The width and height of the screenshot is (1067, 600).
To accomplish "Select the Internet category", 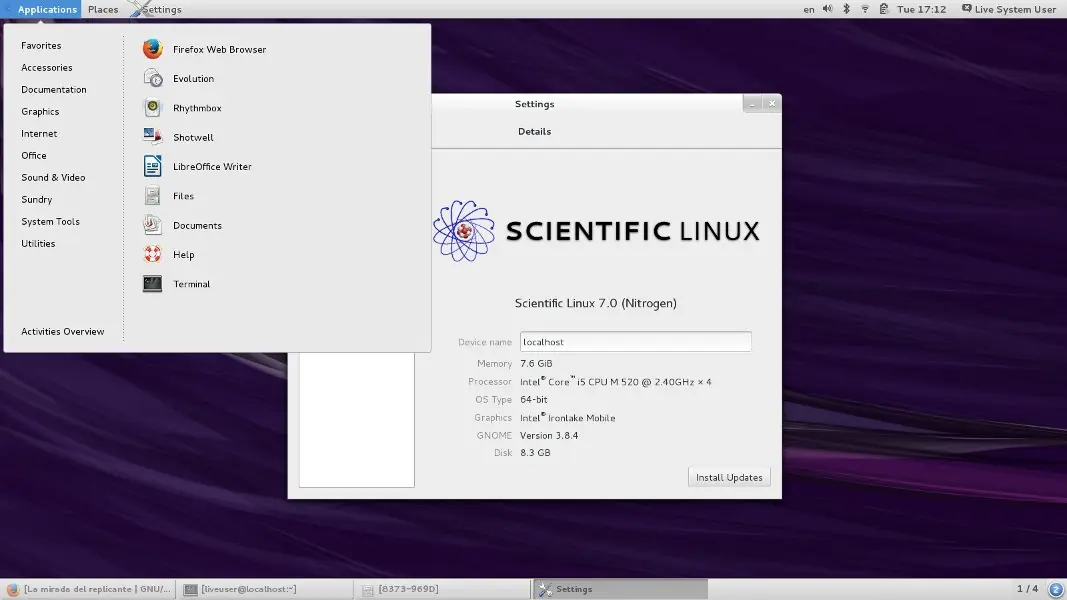I will pos(39,133).
